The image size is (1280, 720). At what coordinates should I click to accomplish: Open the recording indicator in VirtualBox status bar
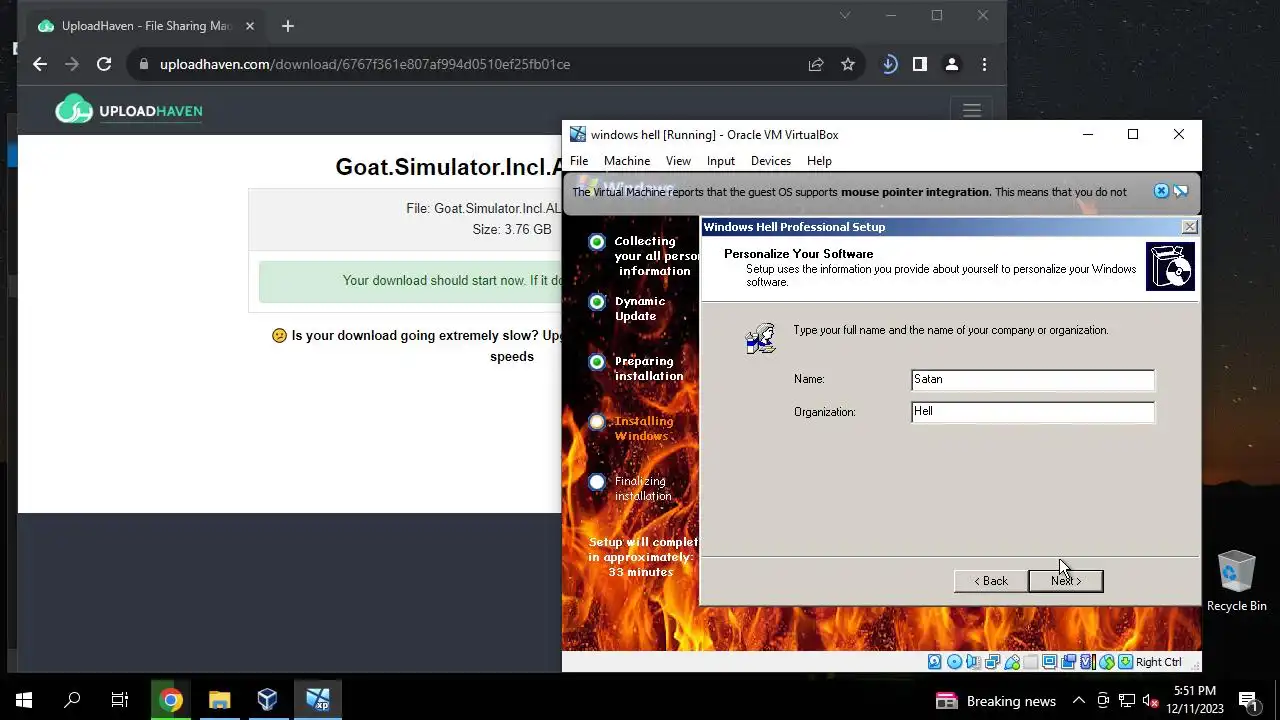(x=1068, y=662)
